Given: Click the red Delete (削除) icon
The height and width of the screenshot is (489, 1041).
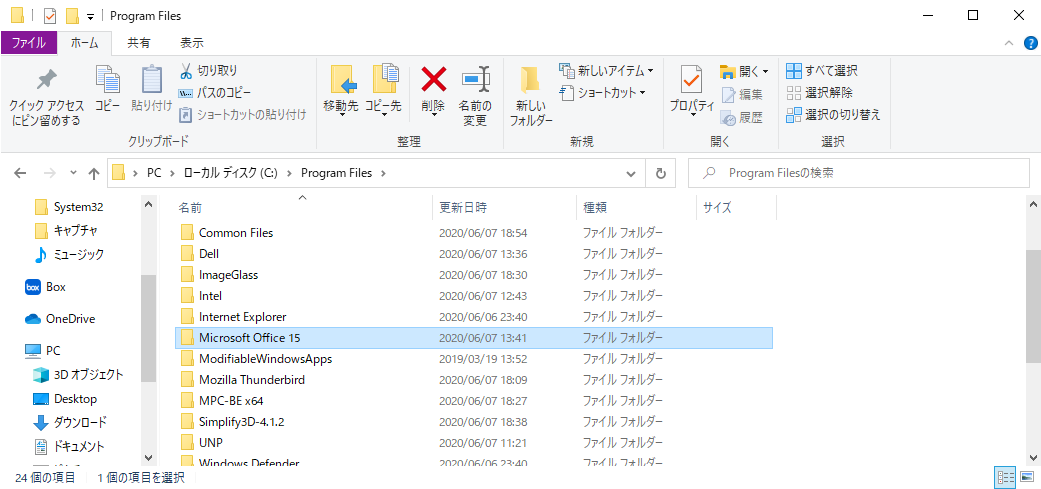Looking at the screenshot, I should (x=434, y=80).
